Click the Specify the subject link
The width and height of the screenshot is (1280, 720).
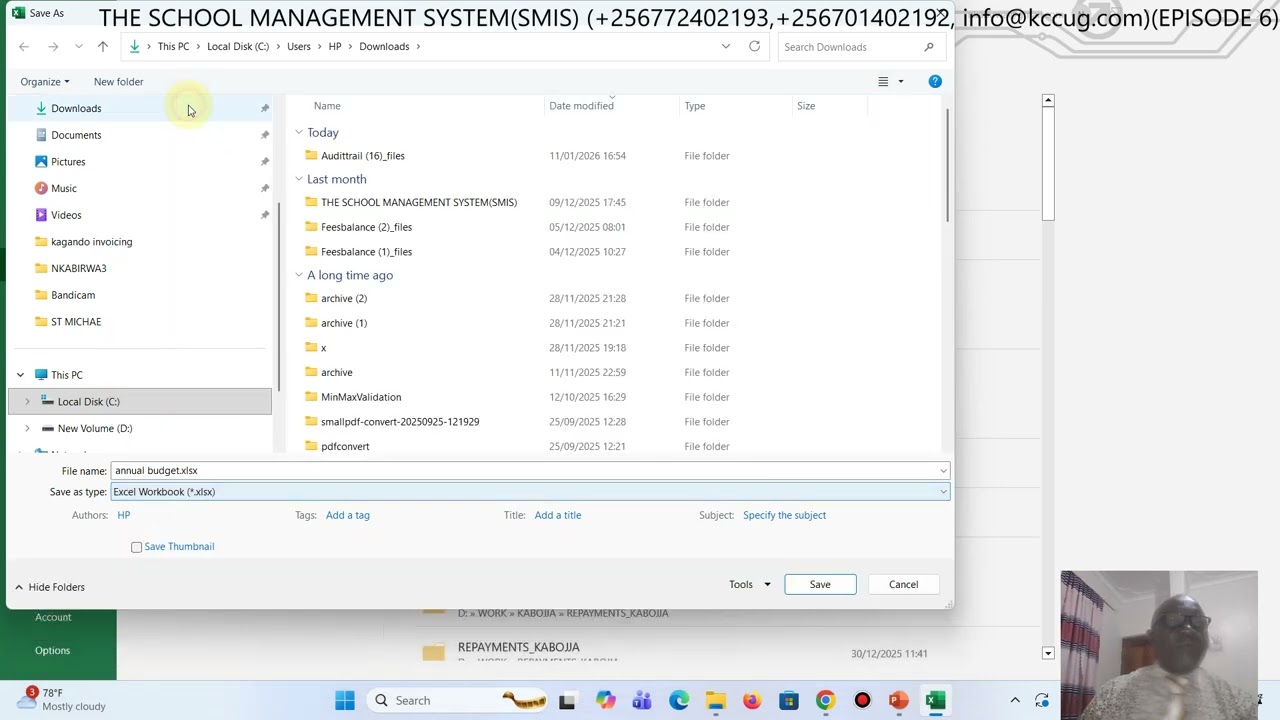click(x=784, y=515)
